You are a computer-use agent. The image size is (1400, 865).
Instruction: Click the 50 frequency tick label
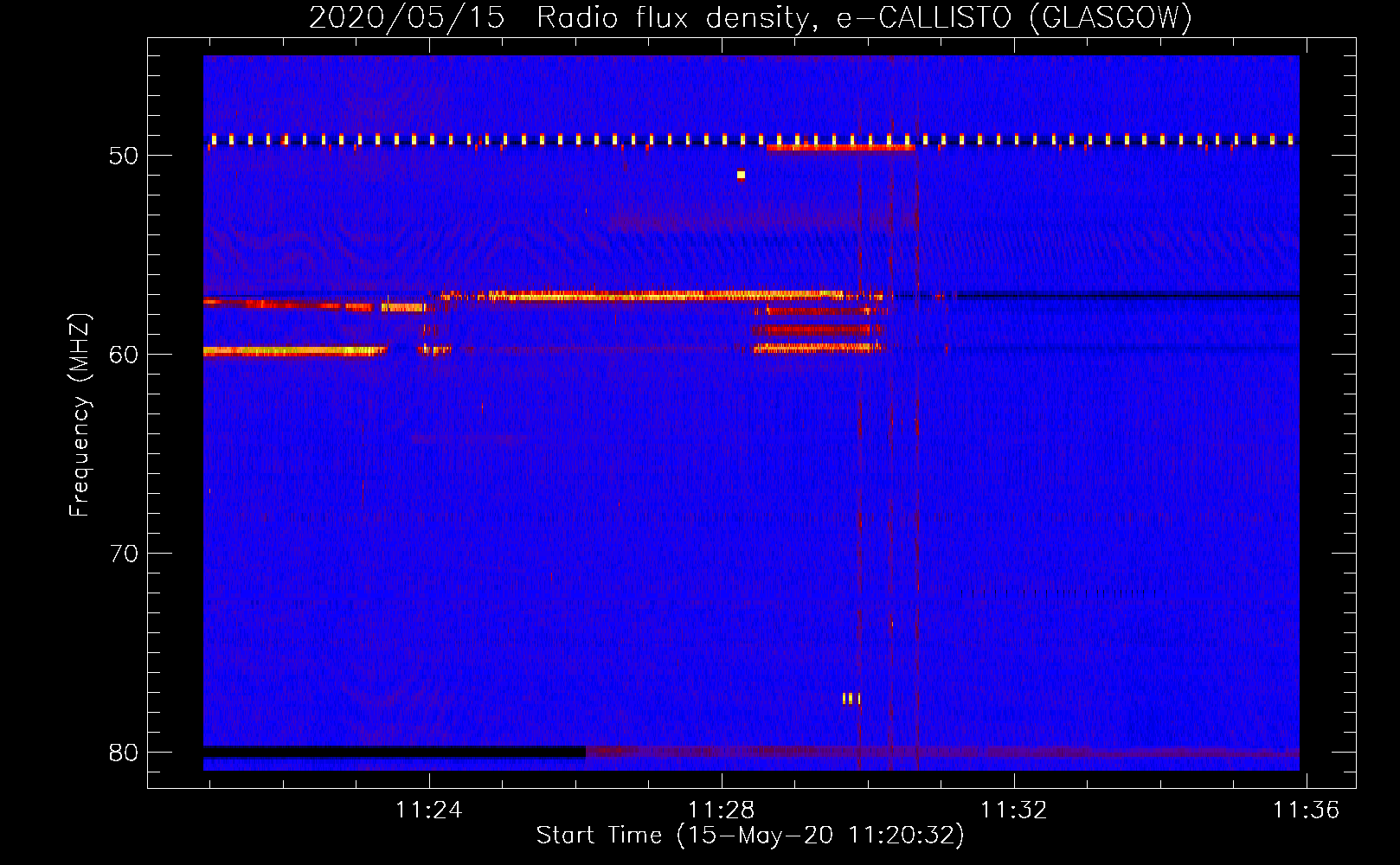tap(124, 156)
